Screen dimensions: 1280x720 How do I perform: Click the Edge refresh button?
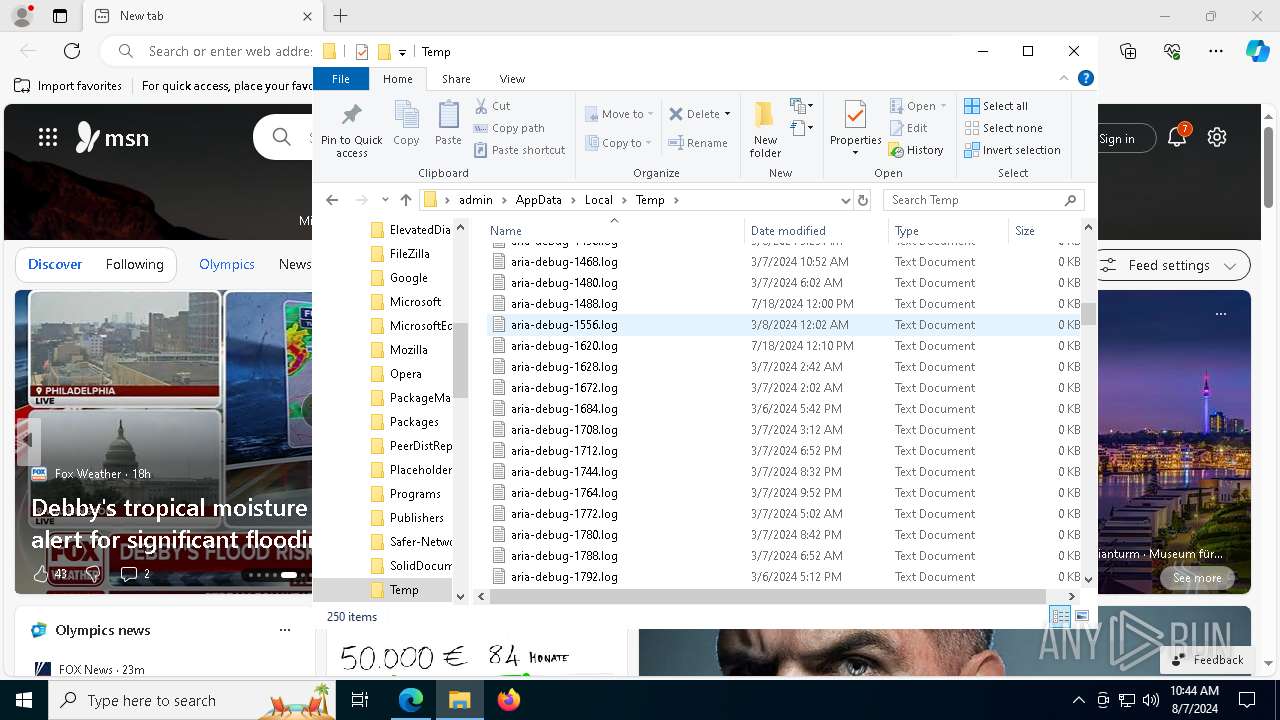pyautogui.click(x=72, y=51)
